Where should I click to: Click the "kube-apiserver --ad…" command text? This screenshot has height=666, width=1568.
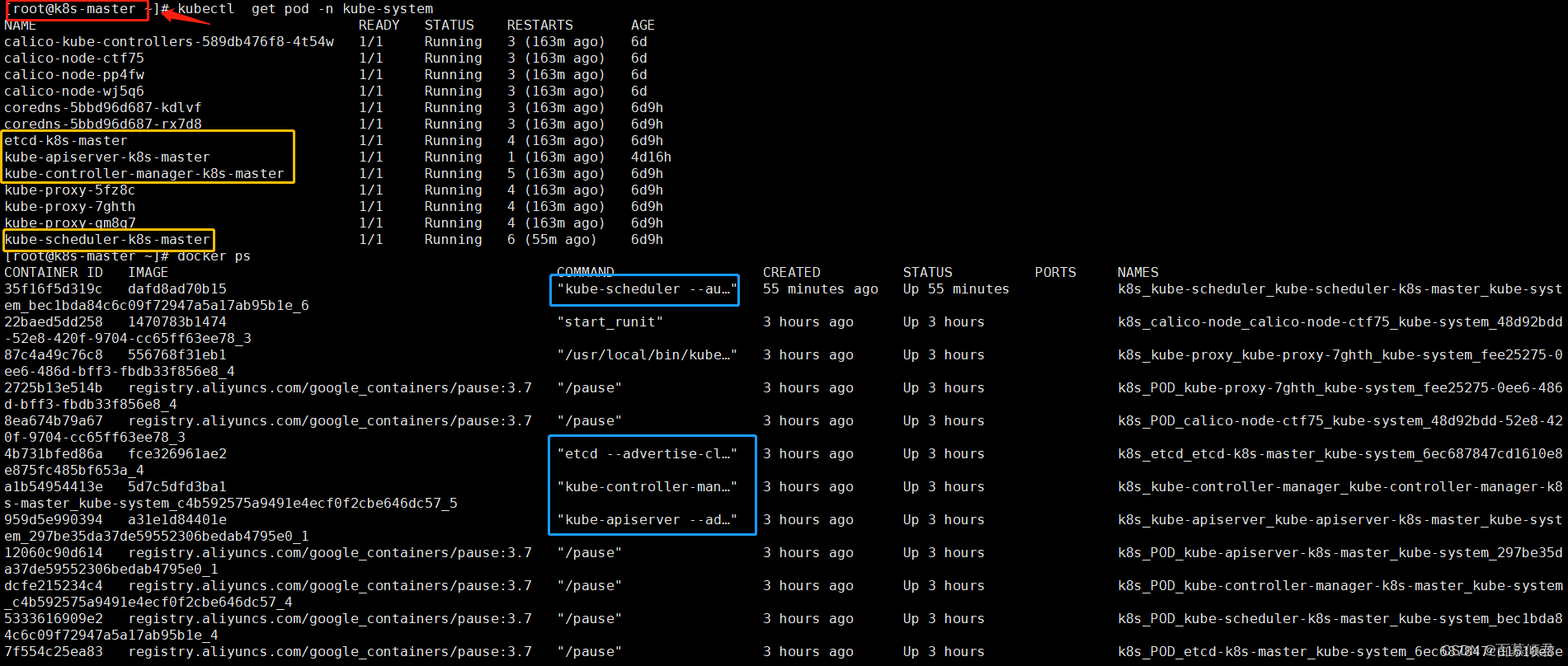[x=647, y=520]
